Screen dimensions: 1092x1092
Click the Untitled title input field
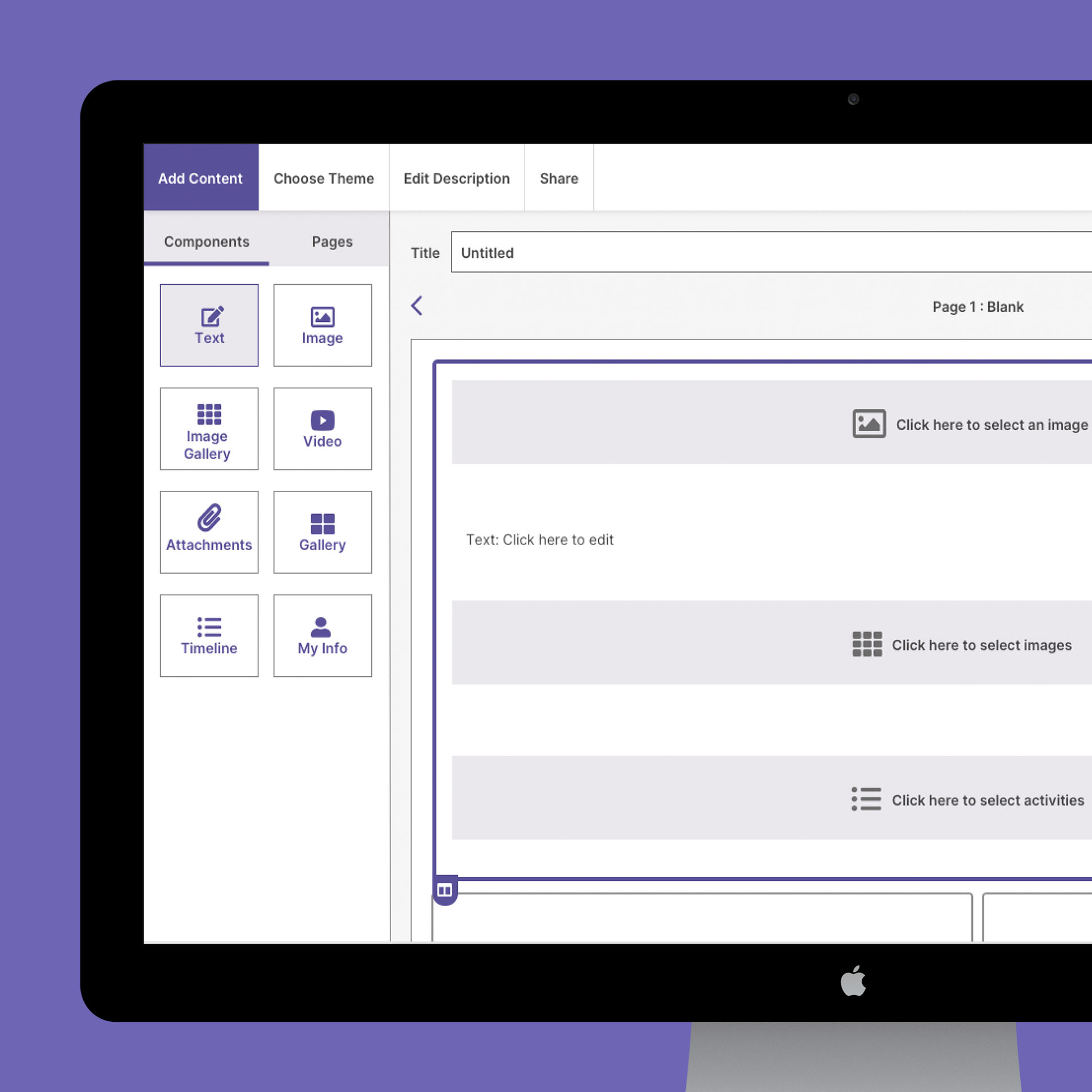[771, 252]
